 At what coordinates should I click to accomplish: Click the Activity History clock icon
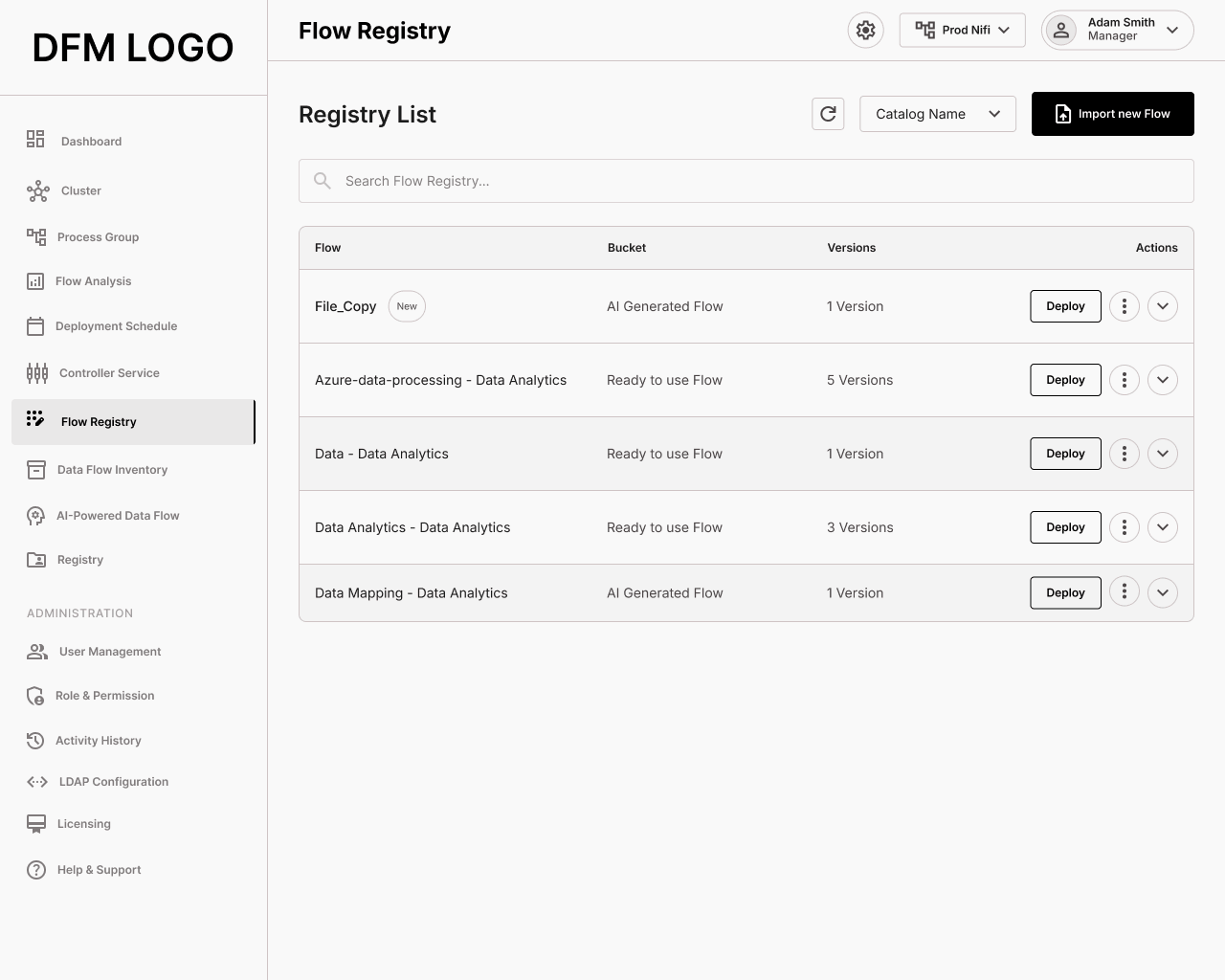(35, 741)
